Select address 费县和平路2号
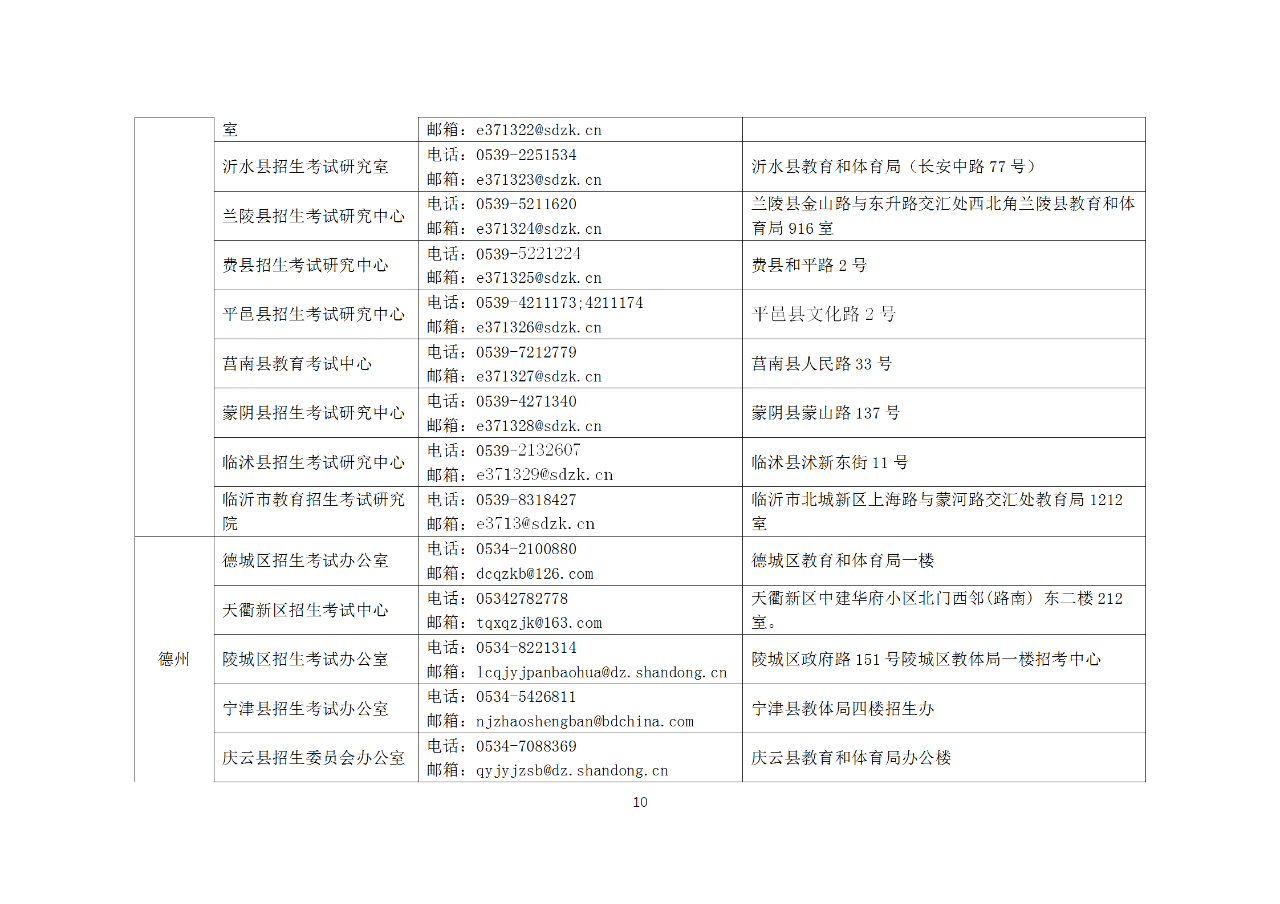 click(809, 265)
